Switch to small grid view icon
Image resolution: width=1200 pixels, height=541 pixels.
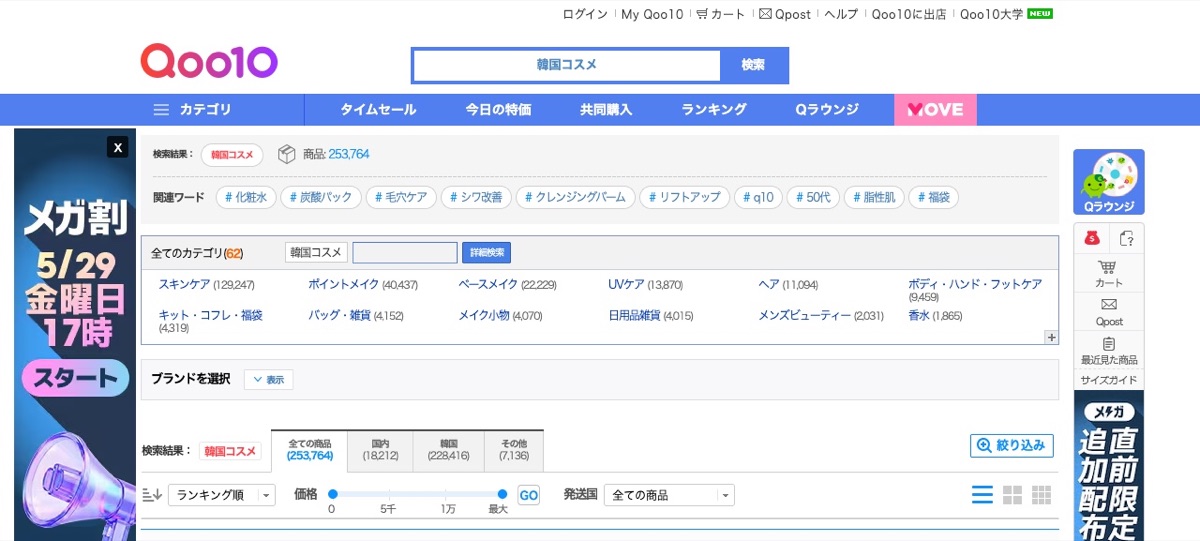(1042, 495)
